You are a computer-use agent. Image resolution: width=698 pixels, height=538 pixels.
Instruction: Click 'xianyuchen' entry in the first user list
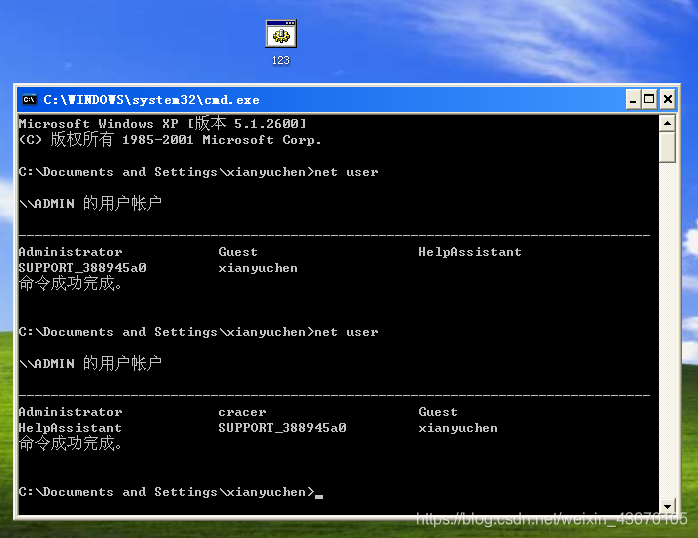258,268
